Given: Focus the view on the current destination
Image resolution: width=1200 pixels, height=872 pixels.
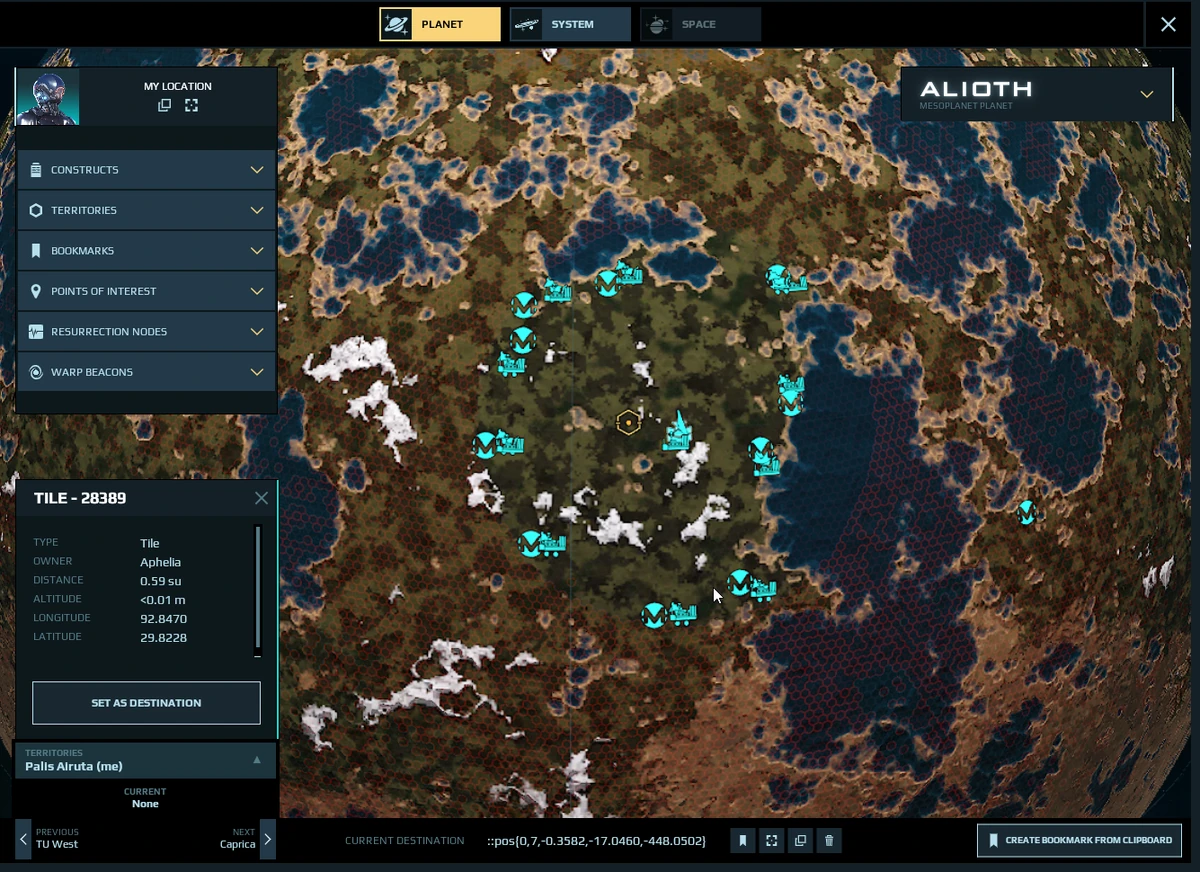Looking at the screenshot, I should [x=771, y=840].
